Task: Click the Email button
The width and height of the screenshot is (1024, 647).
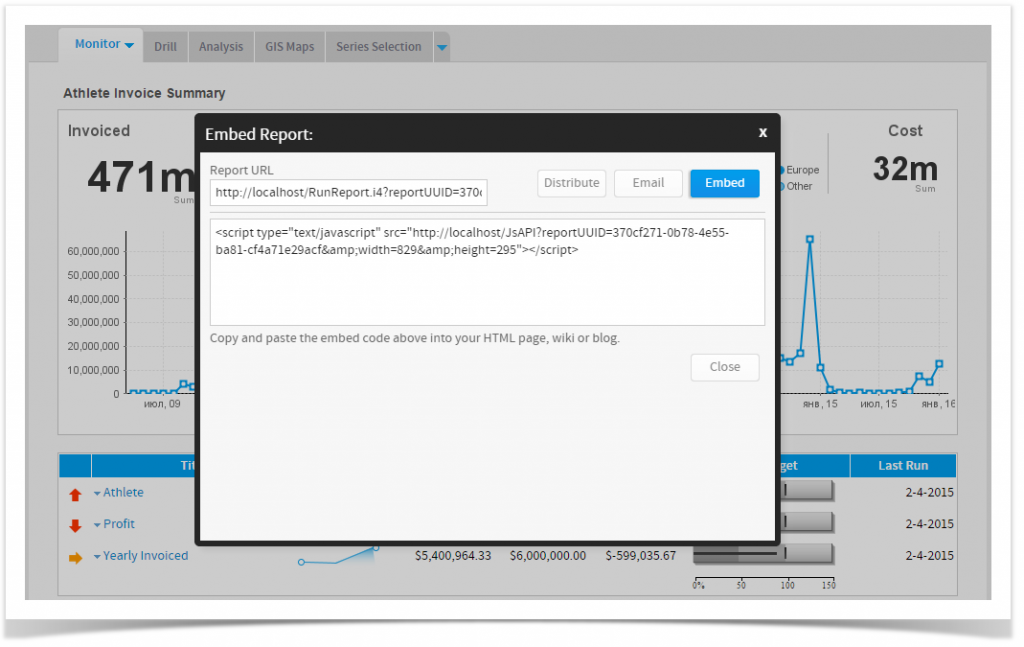Action: tap(647, 183)
